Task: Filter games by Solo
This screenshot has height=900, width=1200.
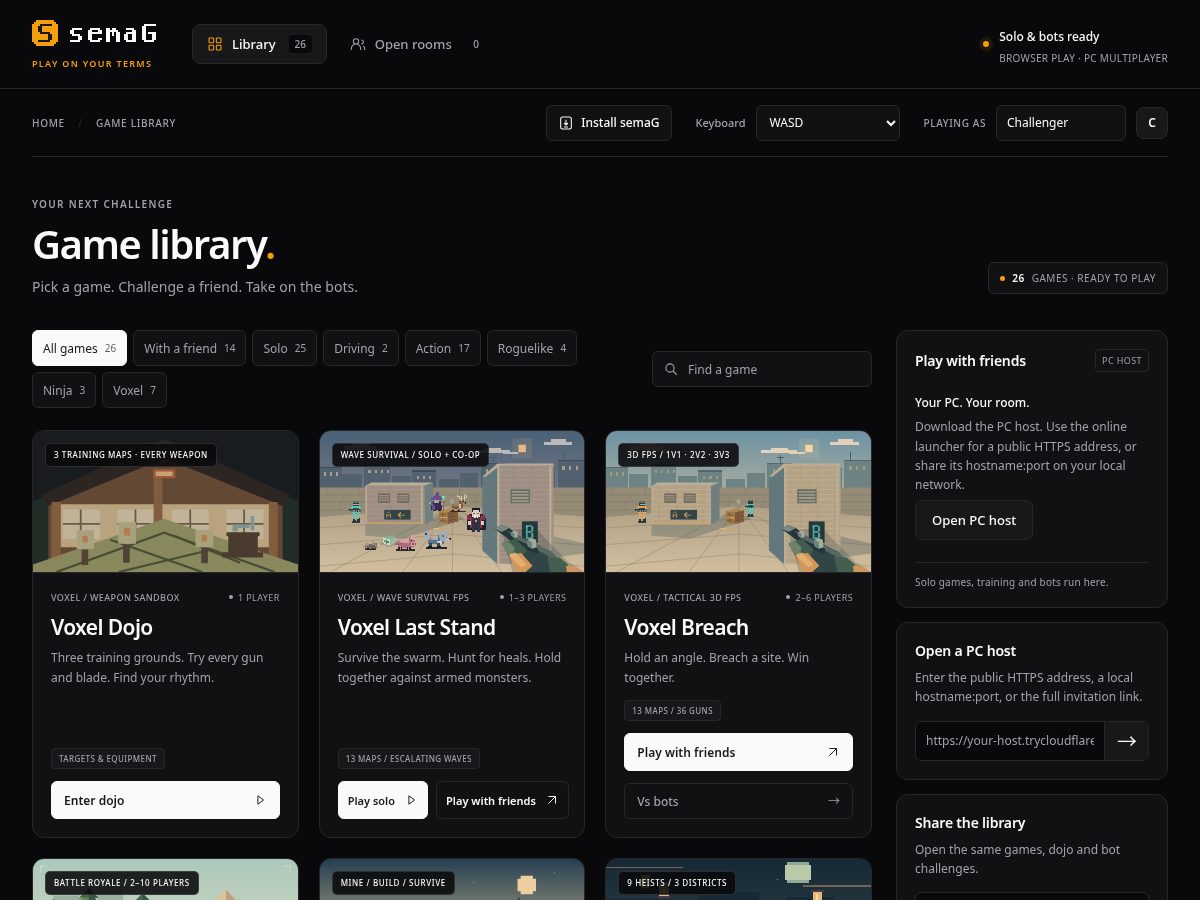Action: coord(285,348)
